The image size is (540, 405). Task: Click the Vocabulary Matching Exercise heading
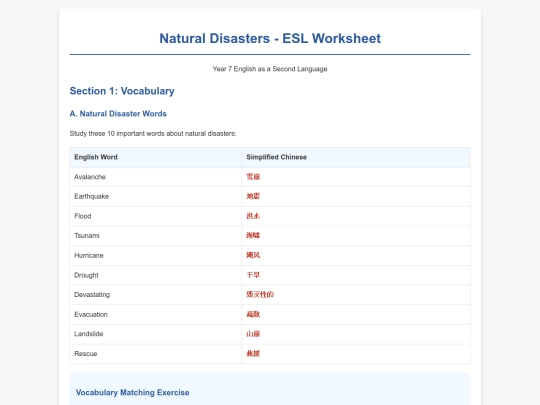(133, 393)
